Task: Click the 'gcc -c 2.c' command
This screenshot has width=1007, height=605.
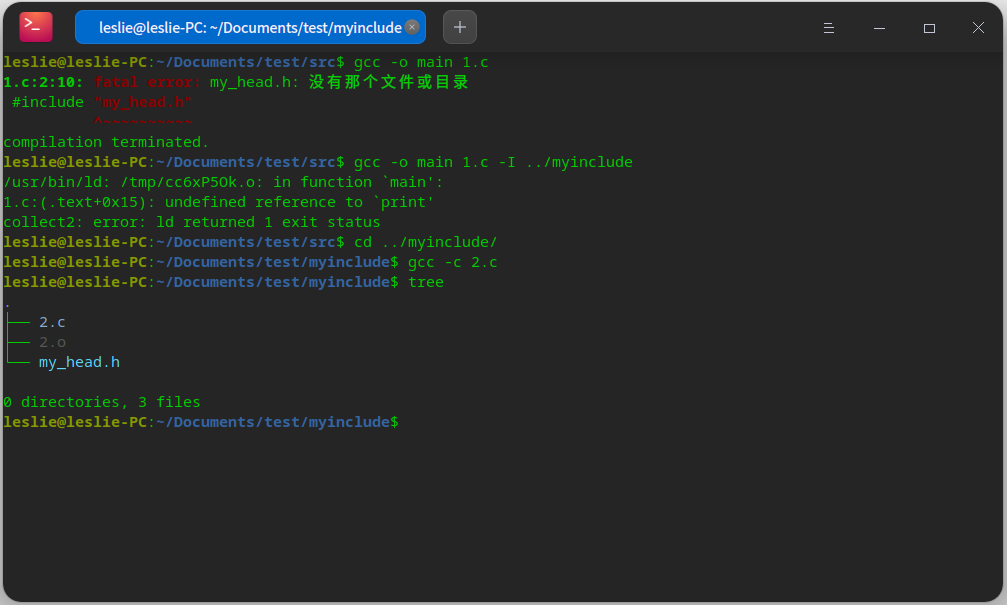Action: pos(452,262)
